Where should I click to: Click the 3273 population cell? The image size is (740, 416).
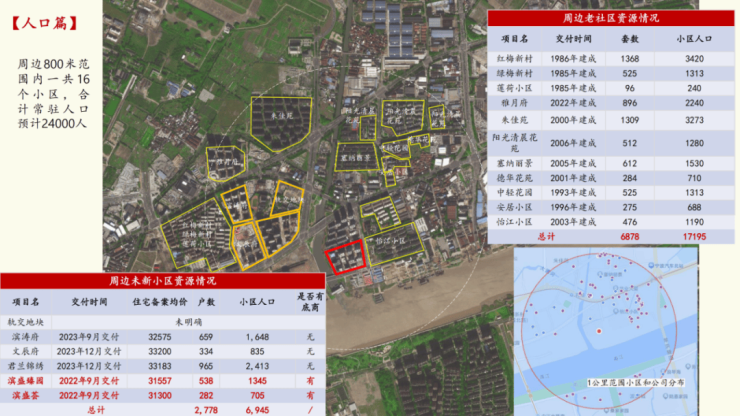pos(694,120)
